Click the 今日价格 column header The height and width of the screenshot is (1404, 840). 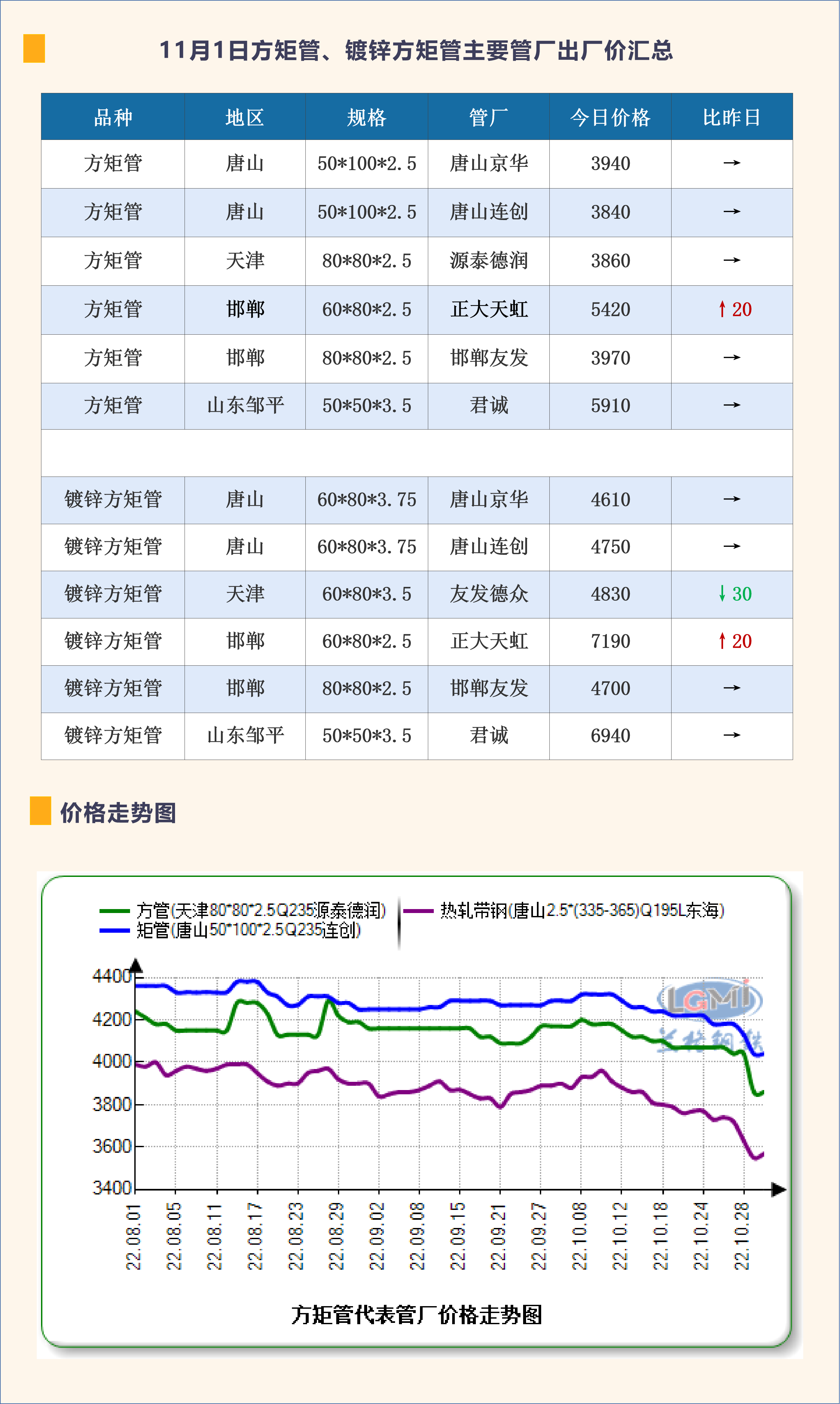click(609, 117)
